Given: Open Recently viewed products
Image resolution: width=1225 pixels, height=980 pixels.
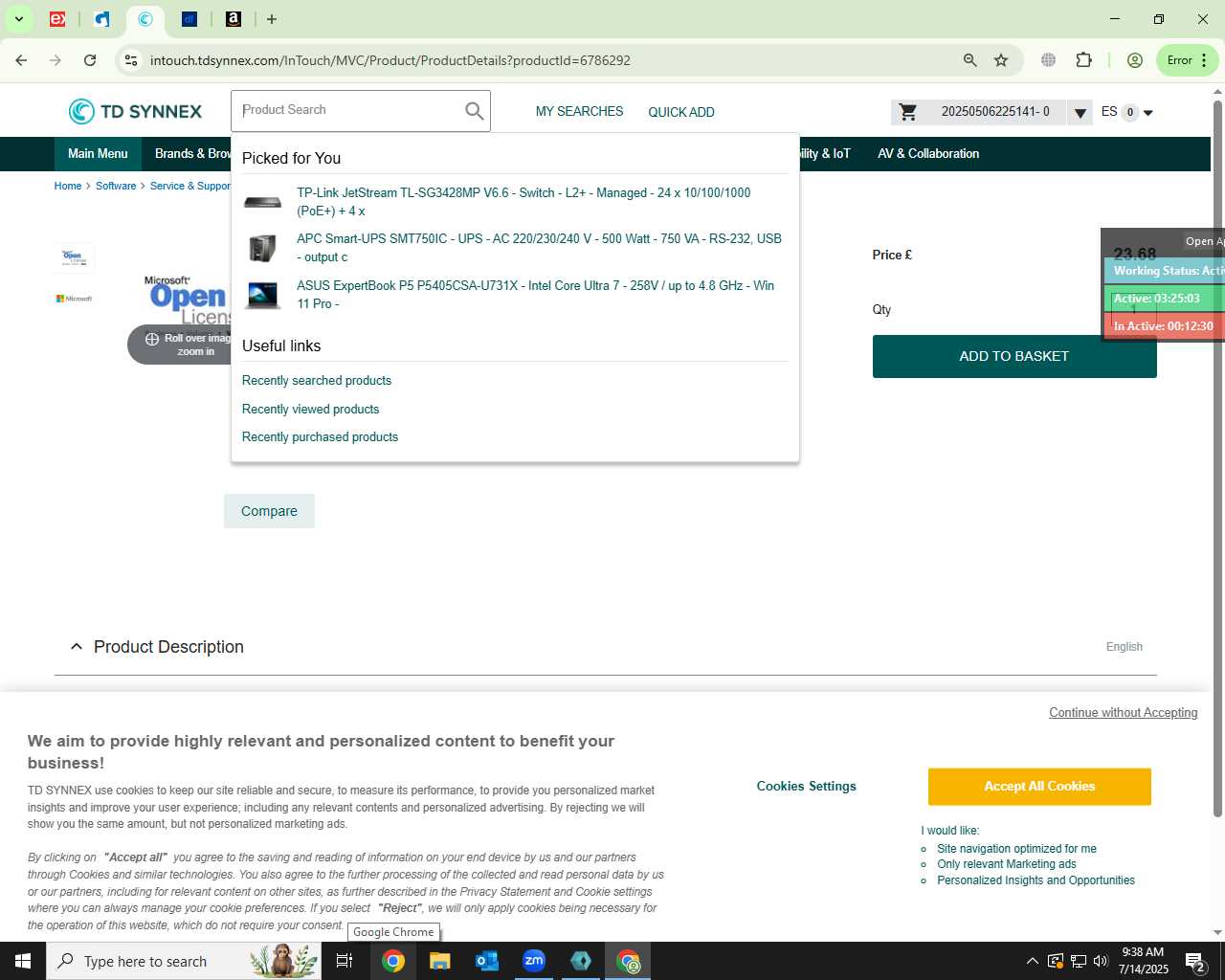Looking at the screenshot, I should (x=311, y=410).
